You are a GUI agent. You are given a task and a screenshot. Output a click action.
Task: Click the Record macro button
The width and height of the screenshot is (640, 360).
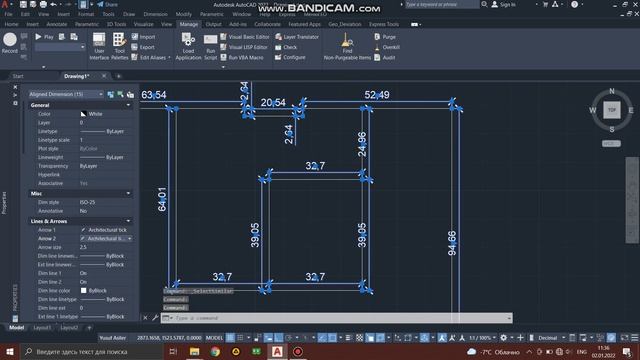pos(10,43)
